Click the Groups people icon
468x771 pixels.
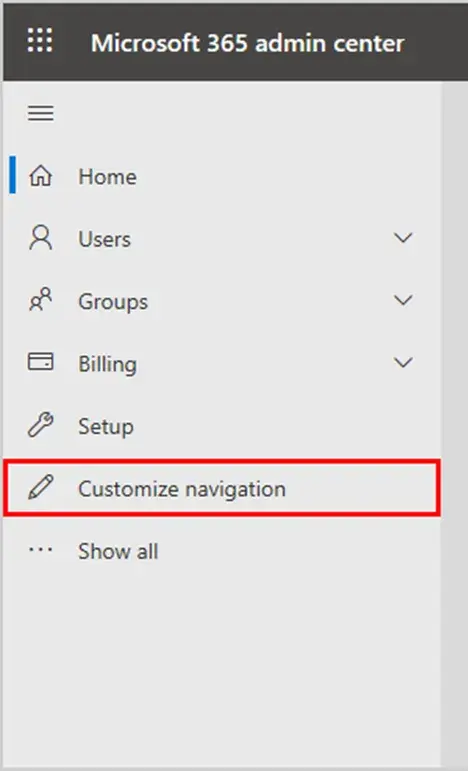pos(41,299)
